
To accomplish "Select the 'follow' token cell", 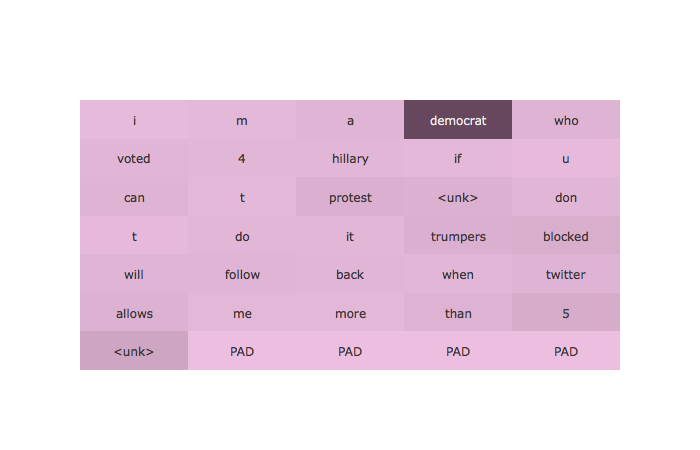I will pyautogui.click(x=242, y=274).
